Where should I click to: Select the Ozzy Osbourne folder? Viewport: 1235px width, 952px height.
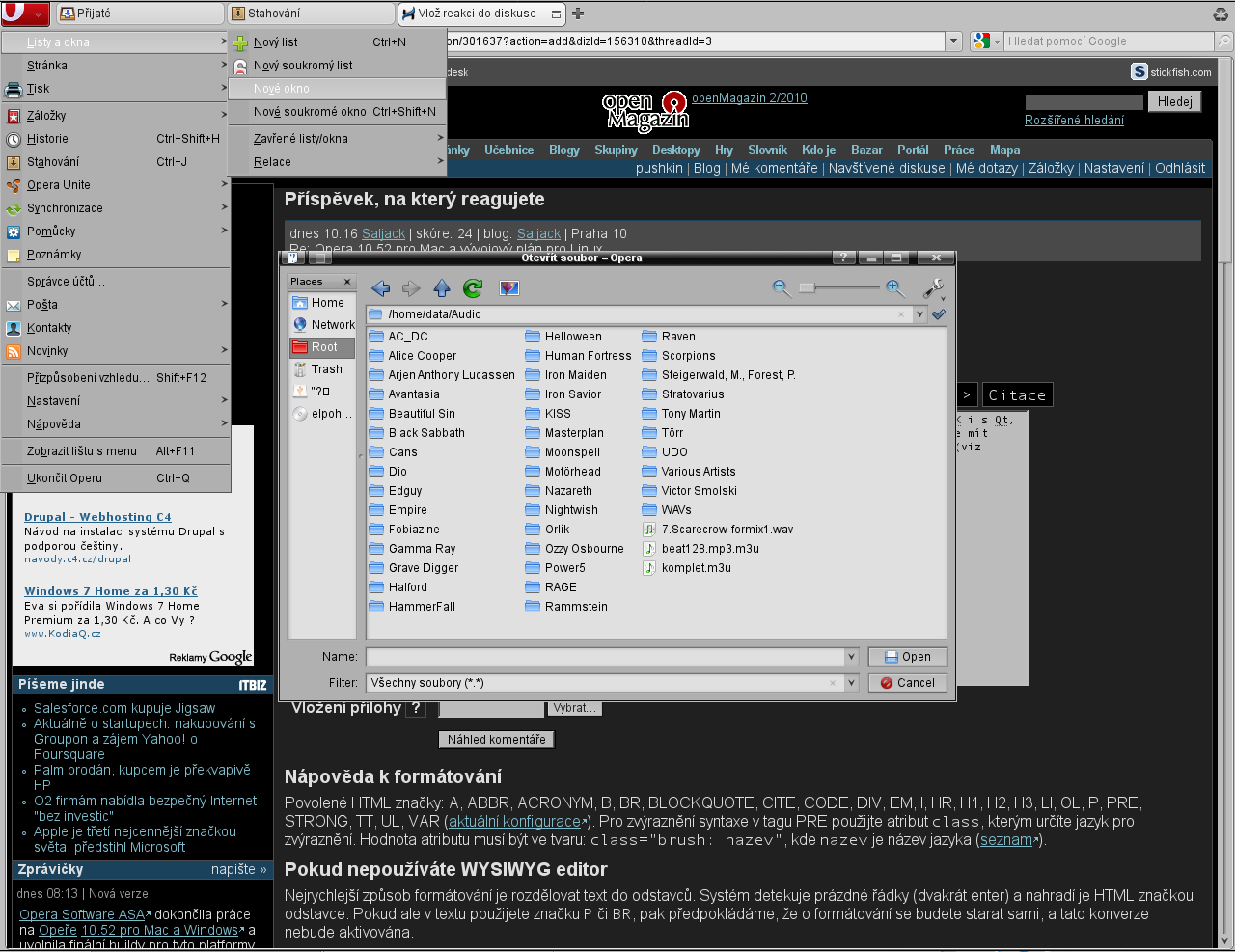tap(574, 549)
